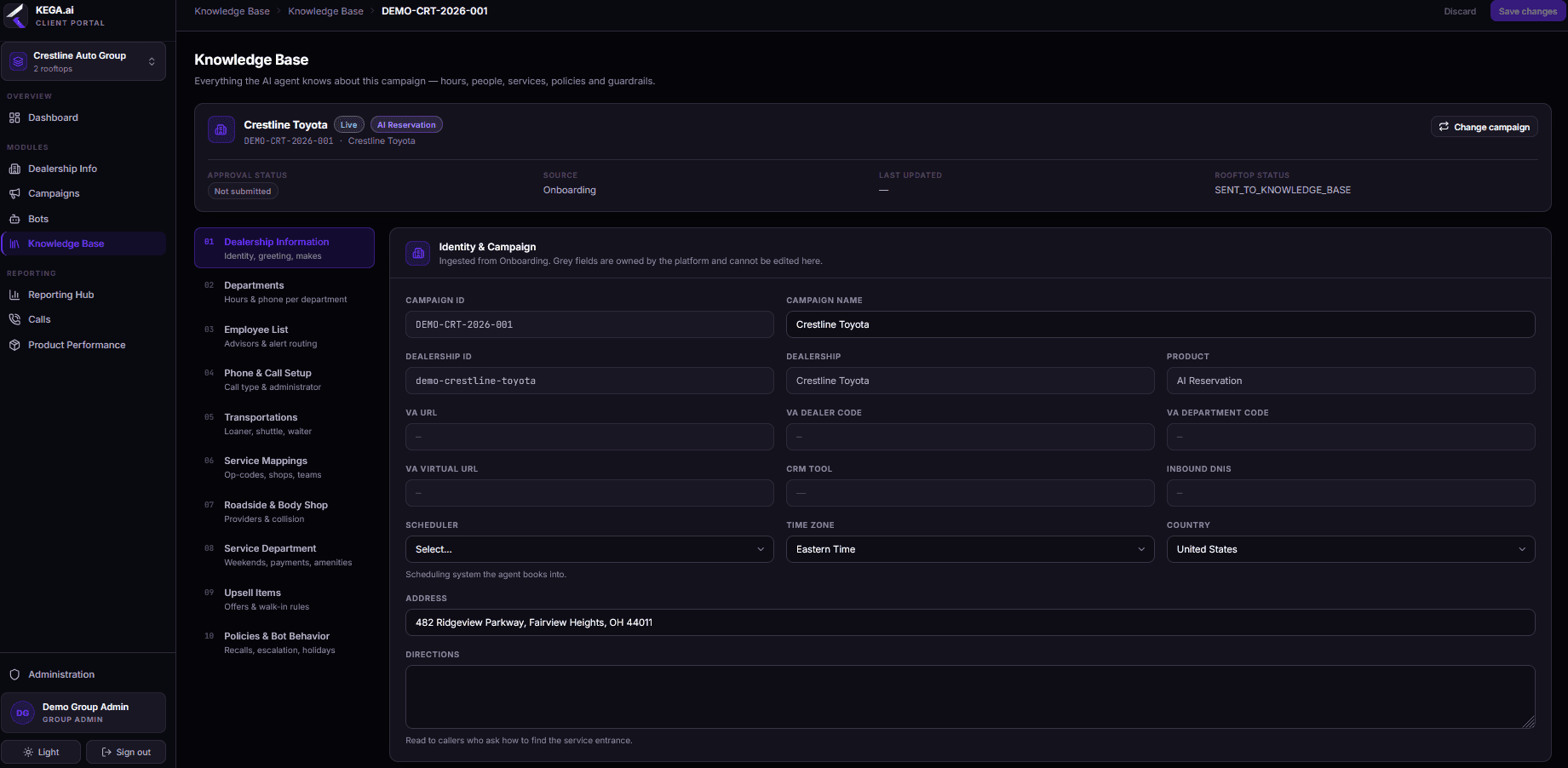Switch to Service Mappings section

click(x=284, y=467)
